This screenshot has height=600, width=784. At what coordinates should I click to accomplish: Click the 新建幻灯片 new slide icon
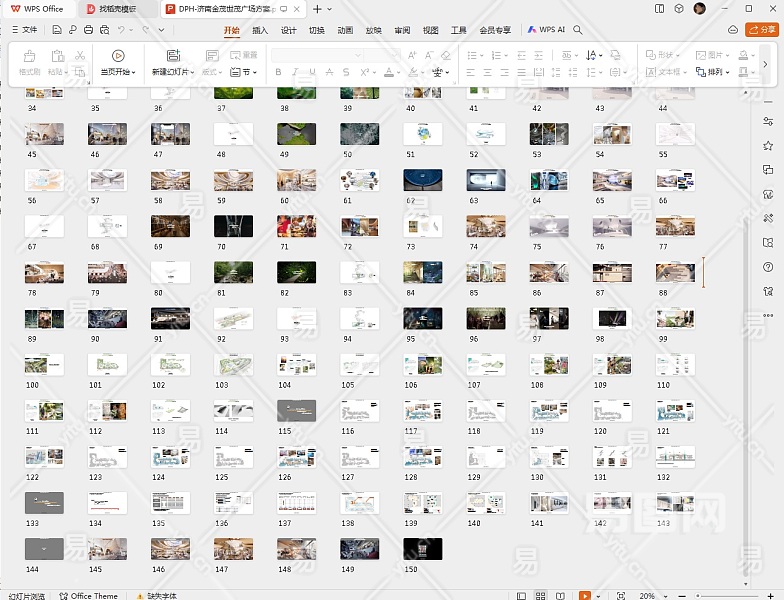point(173,56)
